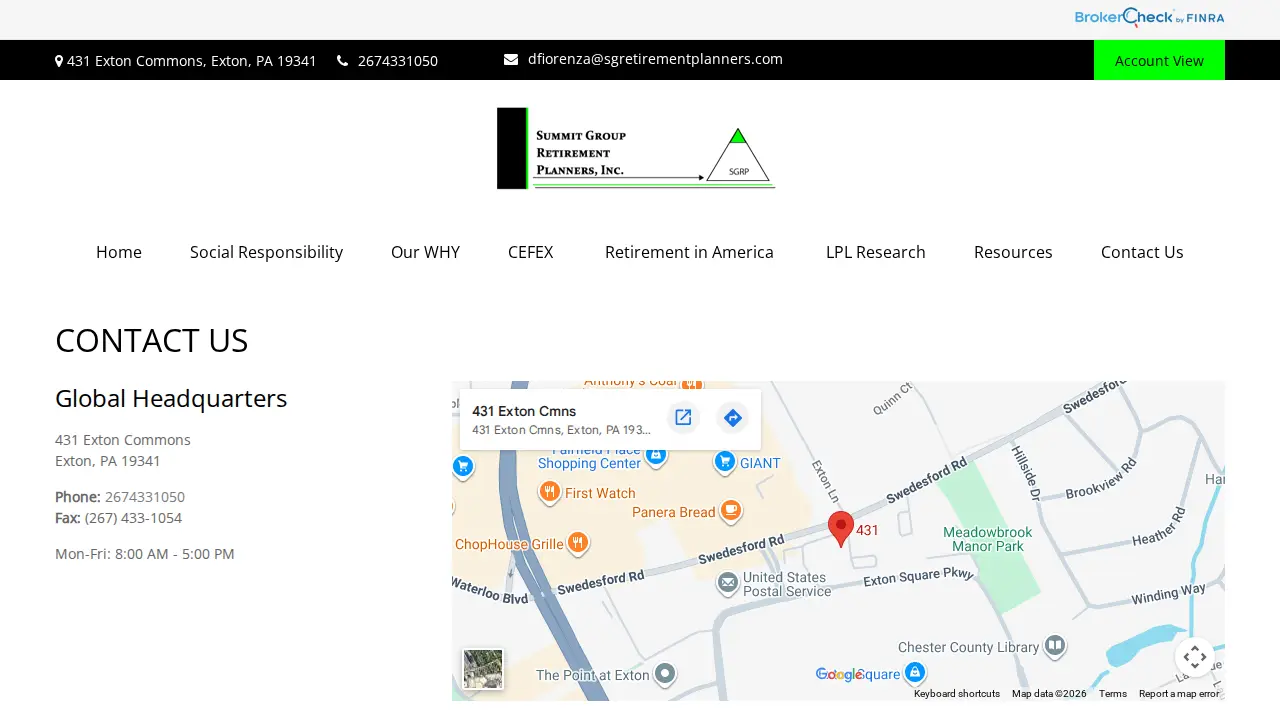
Task: Open the Home menu item
Action: pos(119,252)
